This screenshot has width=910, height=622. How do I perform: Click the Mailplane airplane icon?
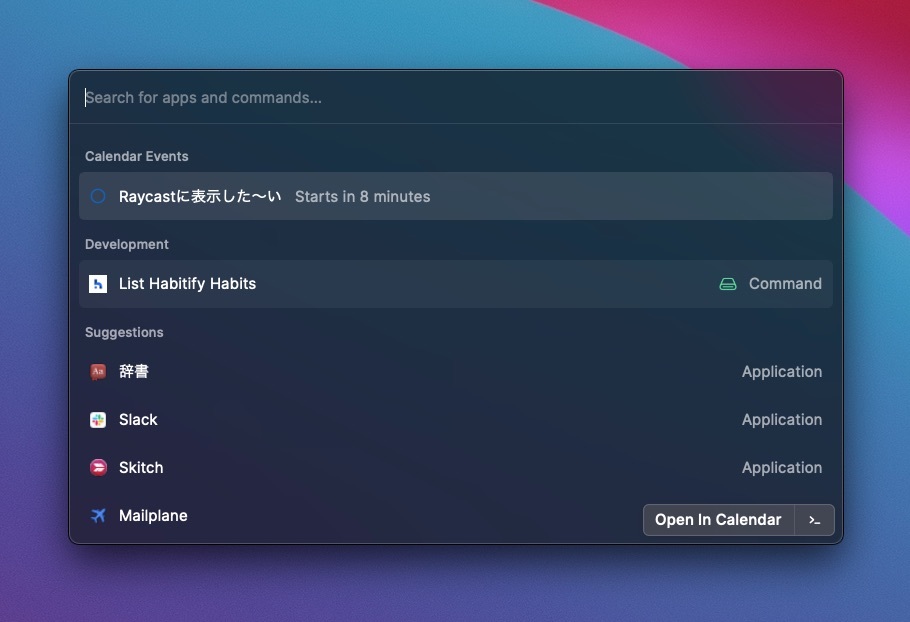click(98, 515)
